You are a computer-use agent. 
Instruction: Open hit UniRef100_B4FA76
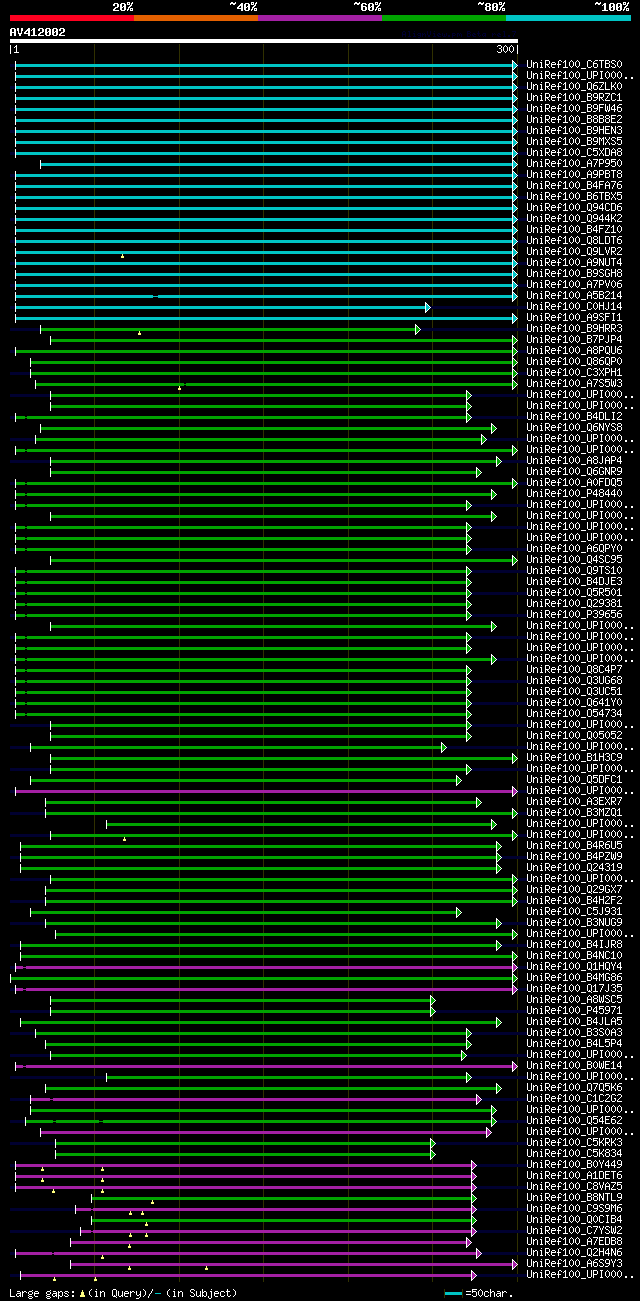(x=574, y=186)
